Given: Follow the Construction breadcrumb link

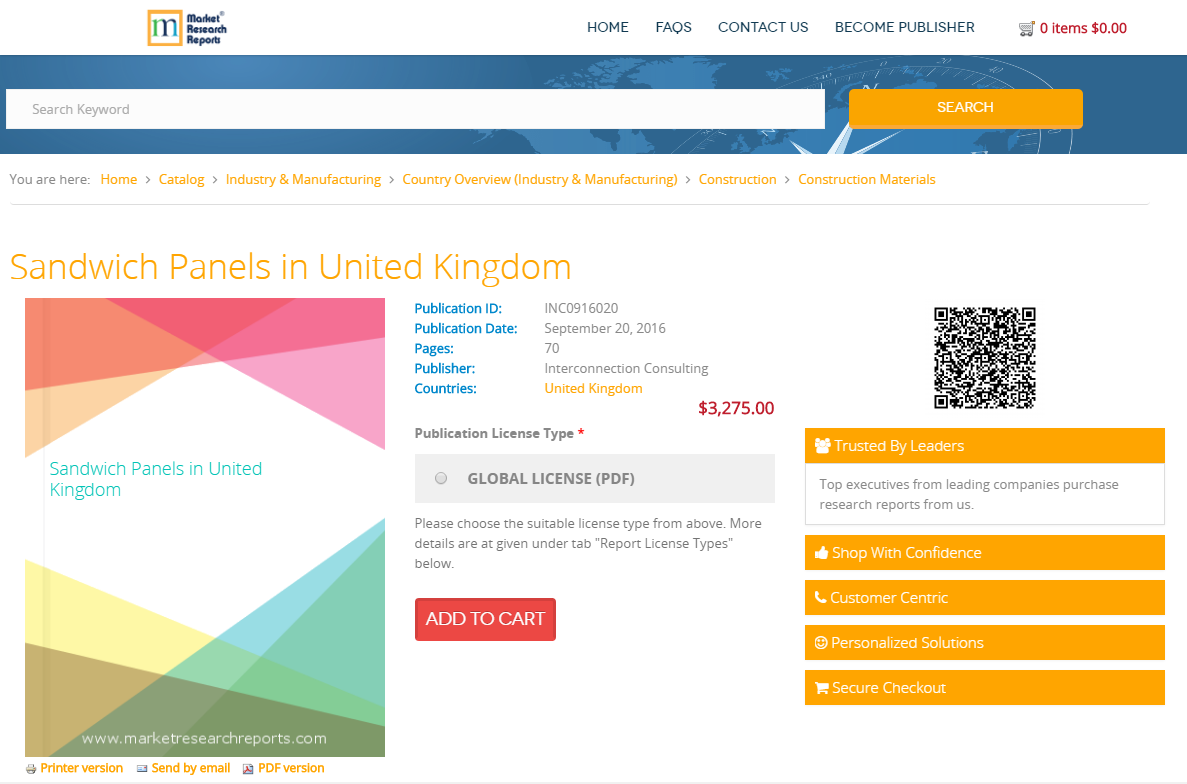Looking at the screenshot, I should pos(737,179).
